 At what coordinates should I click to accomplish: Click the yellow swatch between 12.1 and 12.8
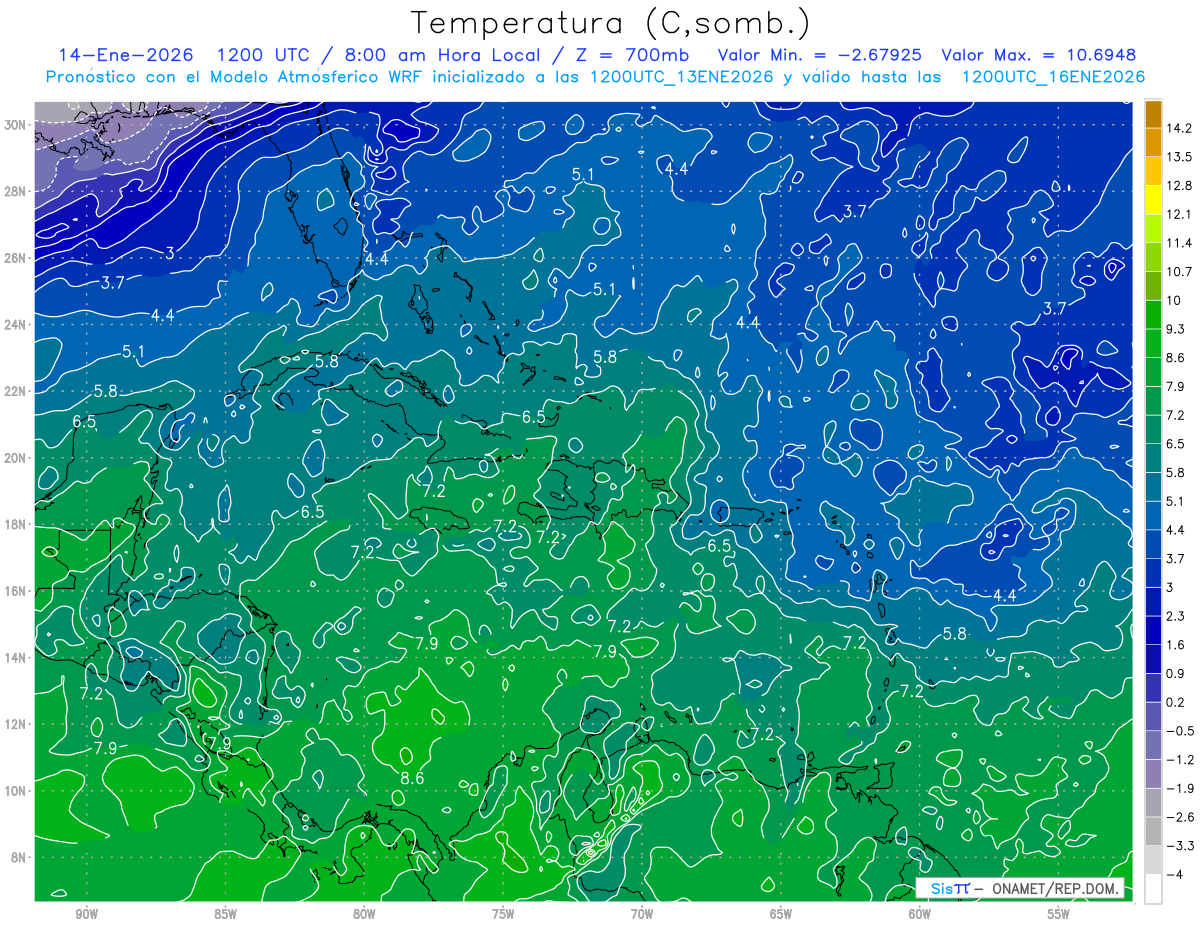coord(1153,201)
